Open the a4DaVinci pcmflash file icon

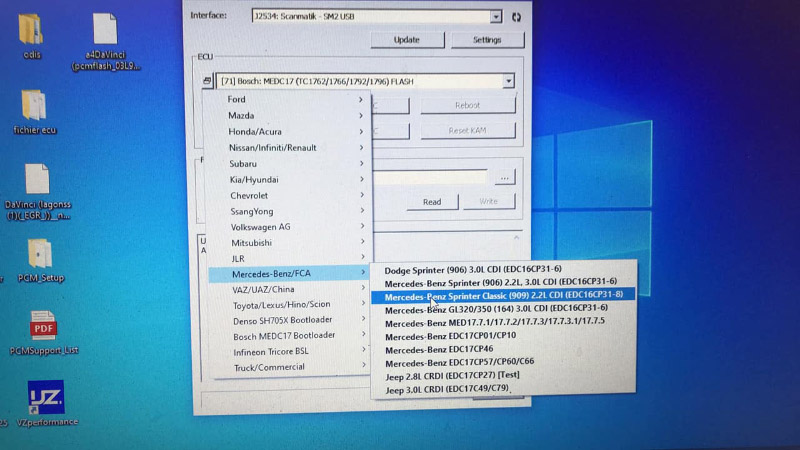[105, 29]
